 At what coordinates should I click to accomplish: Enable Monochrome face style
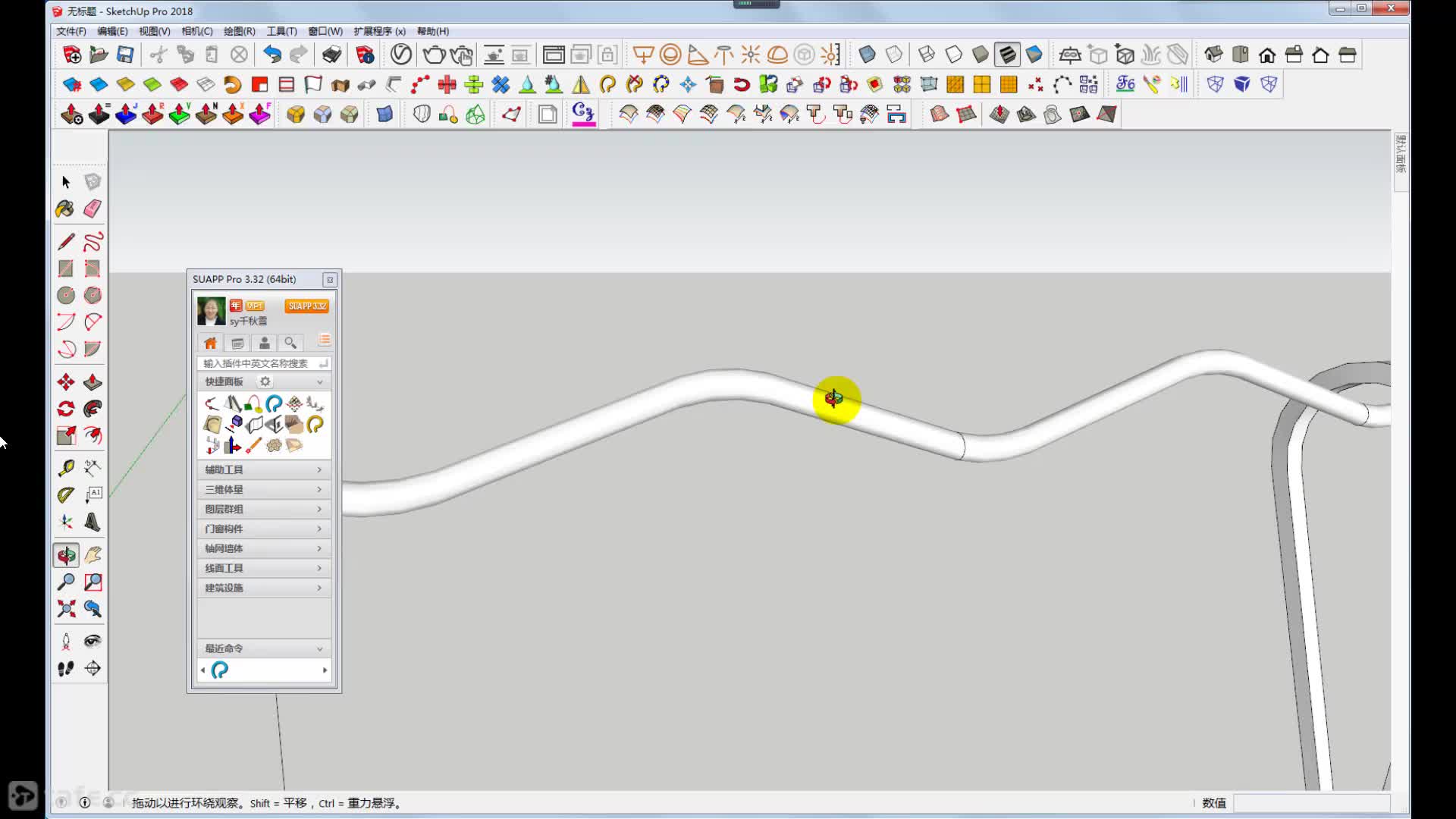(1034, 55)
